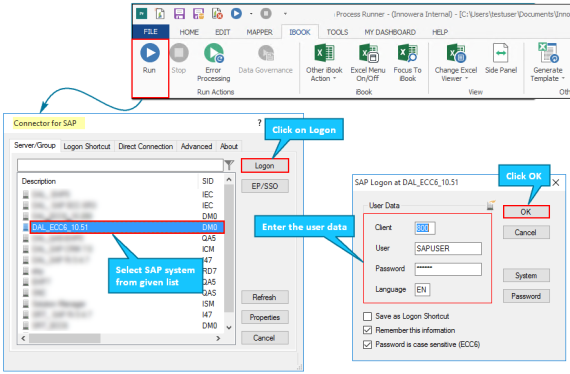This screenshot has height=374, width=570.
Task: Click OK in SAP Logon dialog
Action: [x=526, y=212]
